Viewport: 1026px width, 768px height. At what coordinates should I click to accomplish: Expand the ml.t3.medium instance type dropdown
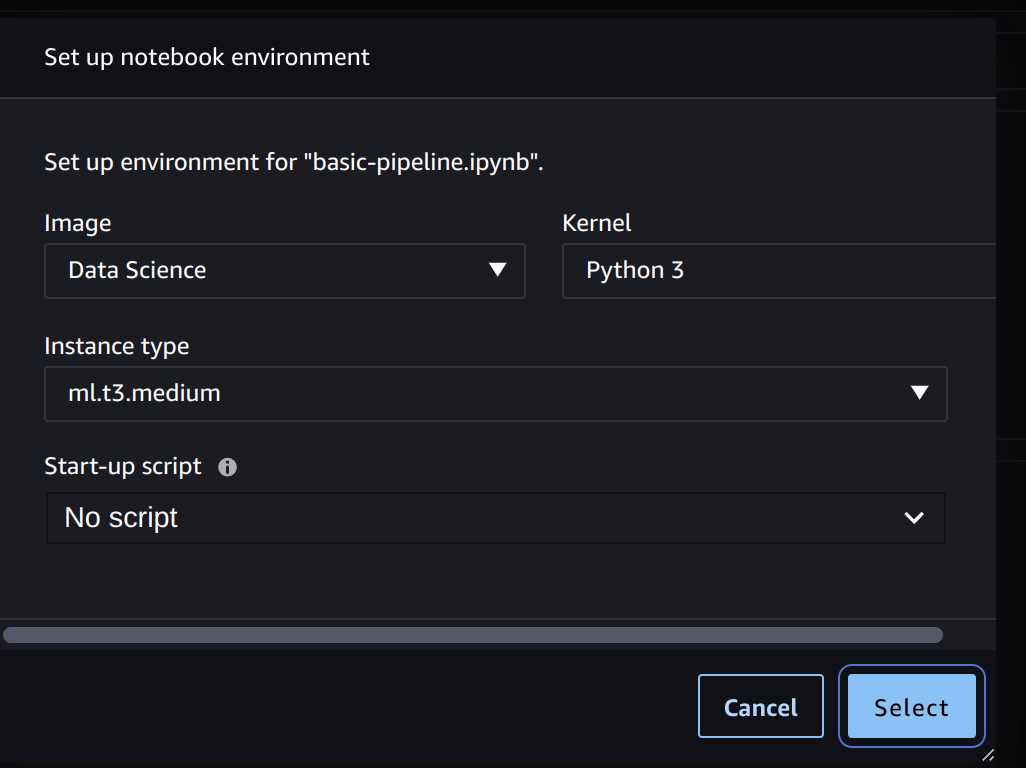(x=495, y=394)
